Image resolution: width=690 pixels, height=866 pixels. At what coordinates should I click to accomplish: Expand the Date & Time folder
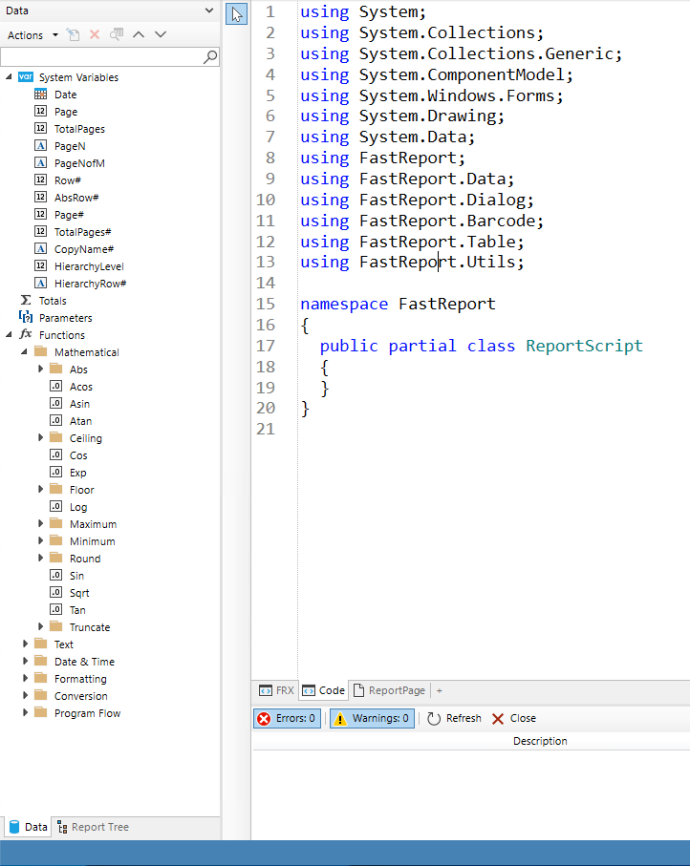point(25,661)
